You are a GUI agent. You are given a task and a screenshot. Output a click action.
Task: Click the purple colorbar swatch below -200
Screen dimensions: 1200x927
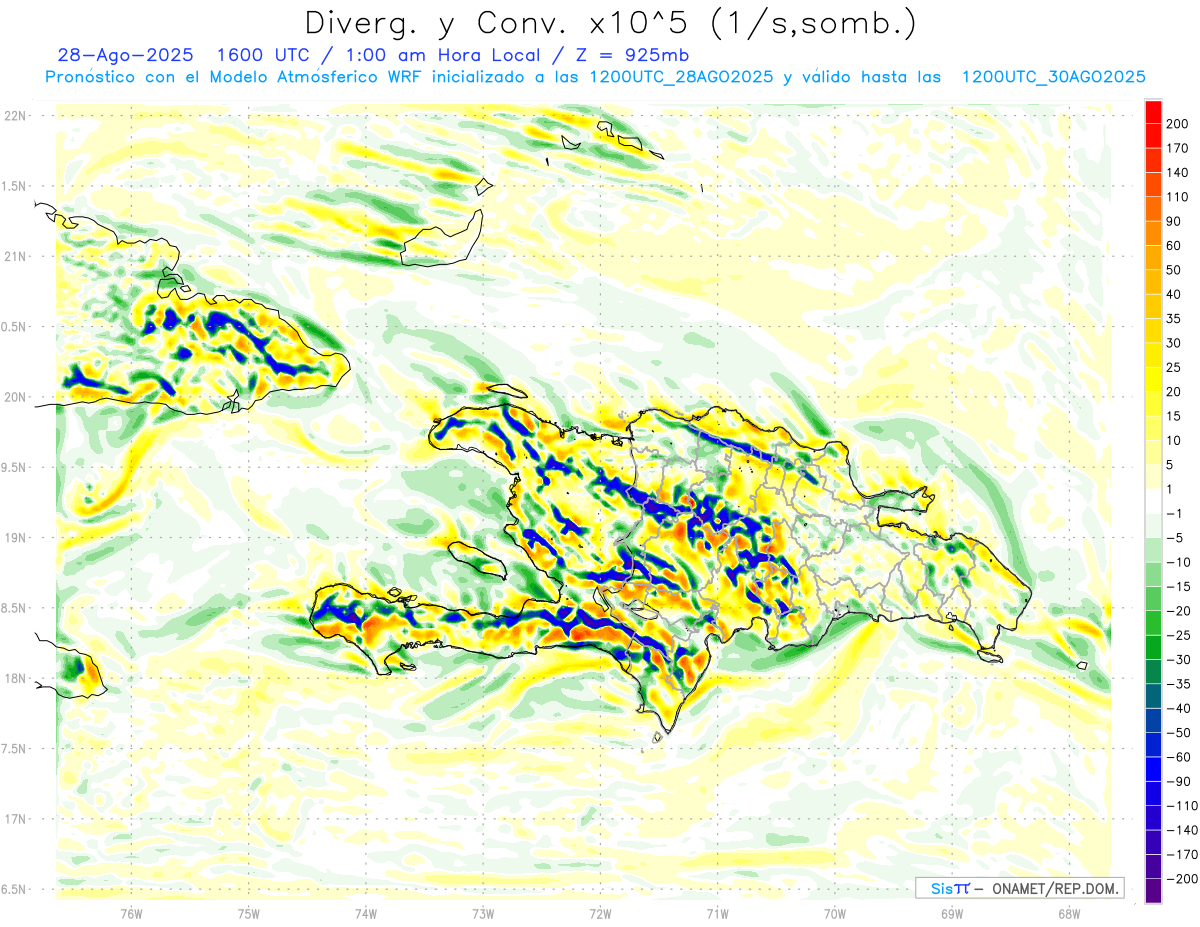click(1153, 892)
